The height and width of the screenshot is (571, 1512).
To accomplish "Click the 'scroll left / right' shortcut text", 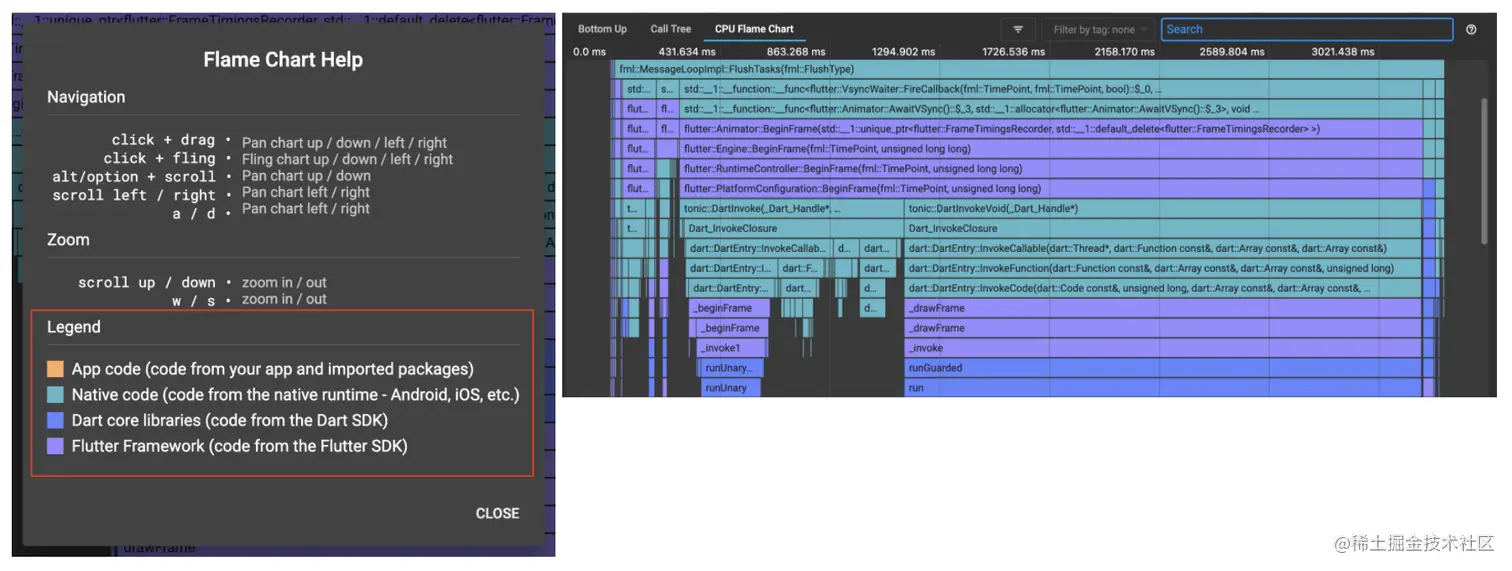I will 134,195.
